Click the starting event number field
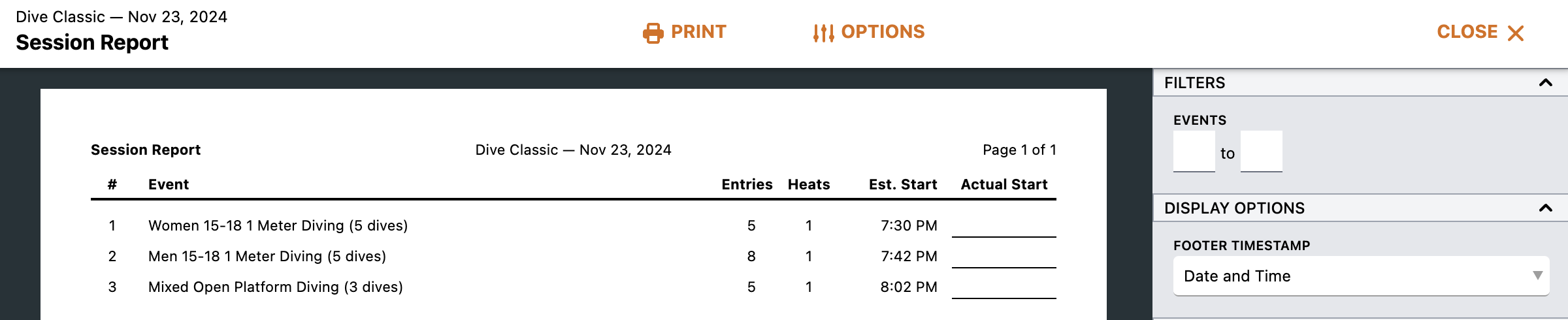 (x=1194, y=152)
